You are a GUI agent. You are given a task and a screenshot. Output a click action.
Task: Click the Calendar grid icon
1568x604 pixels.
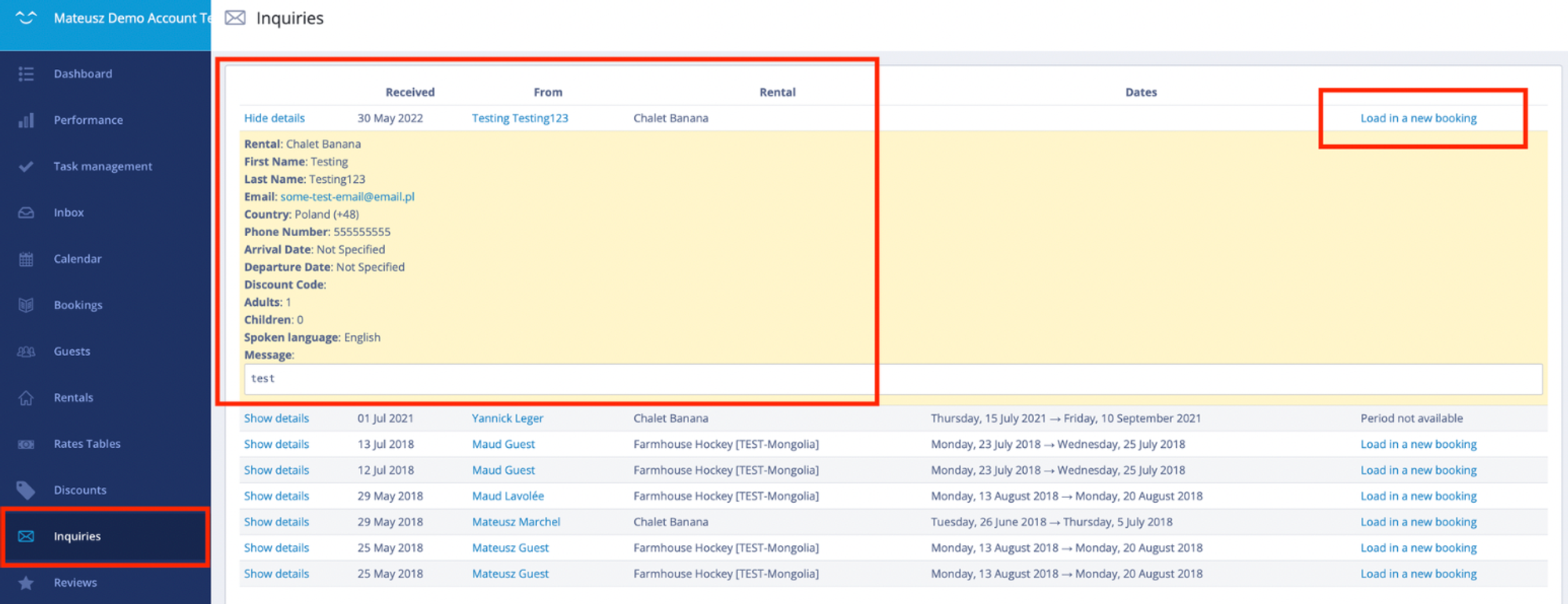pyautogui.click(x=26, y=259)
